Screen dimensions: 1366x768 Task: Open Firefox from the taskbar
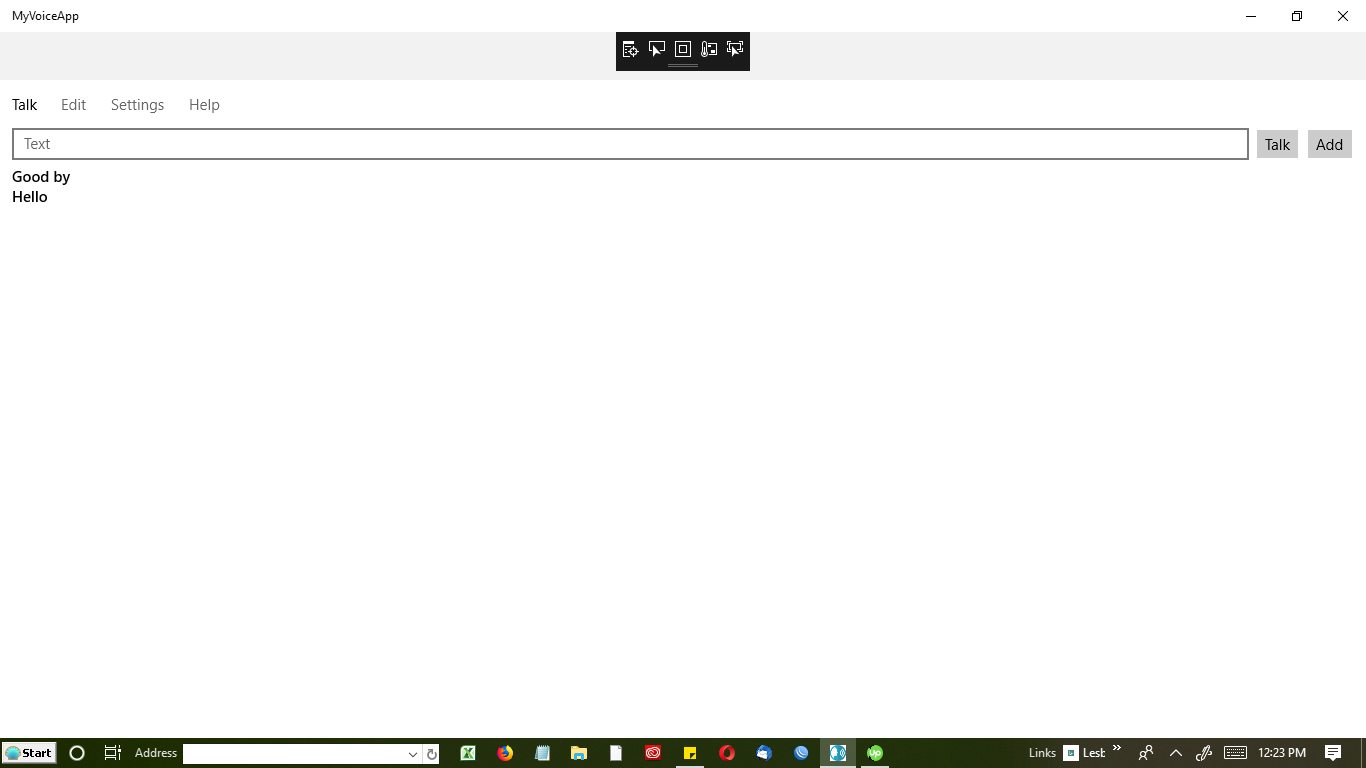[505, 752]
